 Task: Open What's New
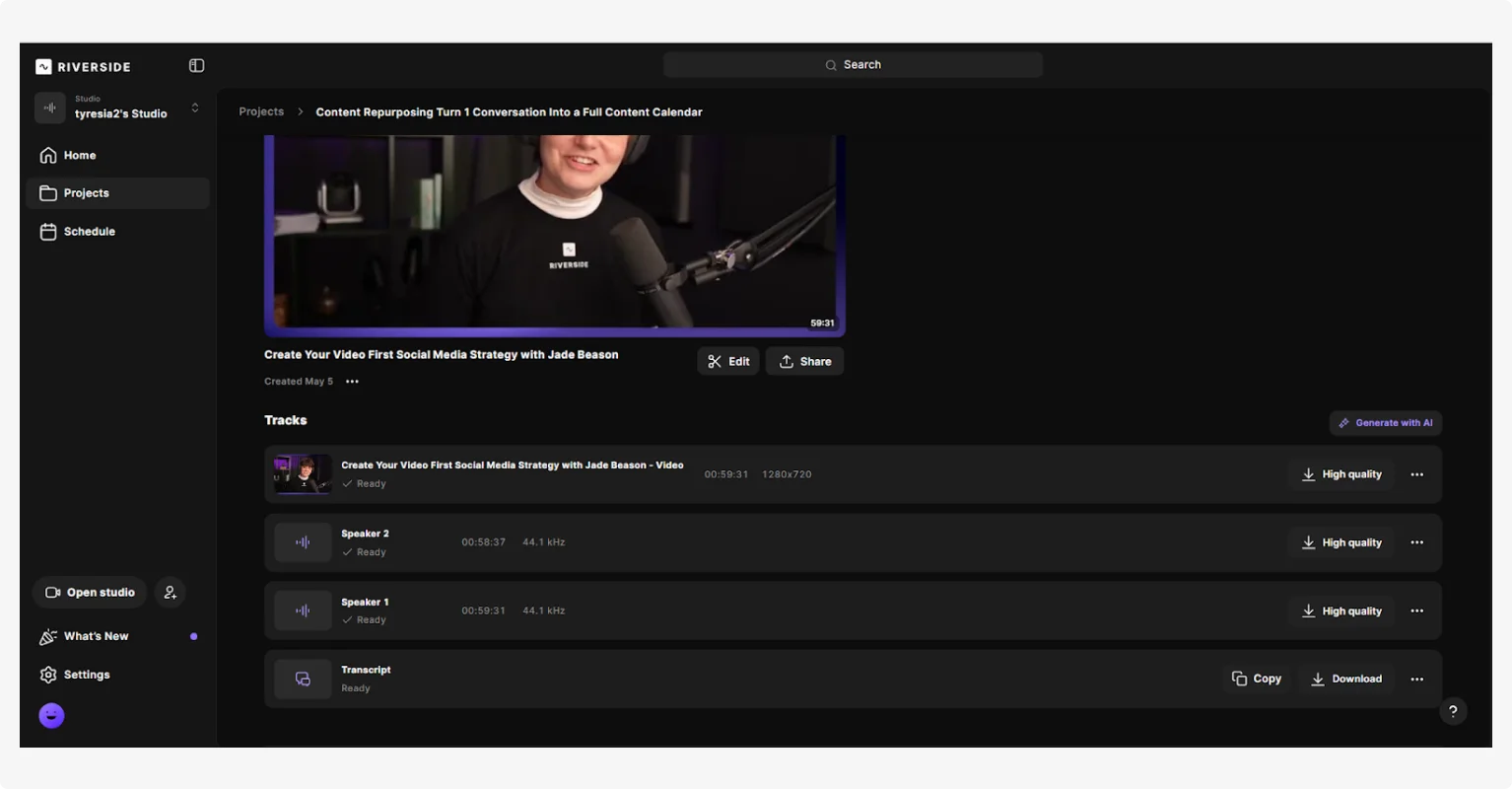[x=118, y=637]
